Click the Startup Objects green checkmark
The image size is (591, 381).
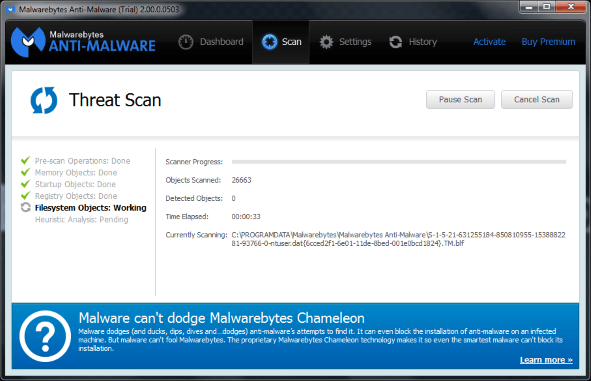[25, 184]
